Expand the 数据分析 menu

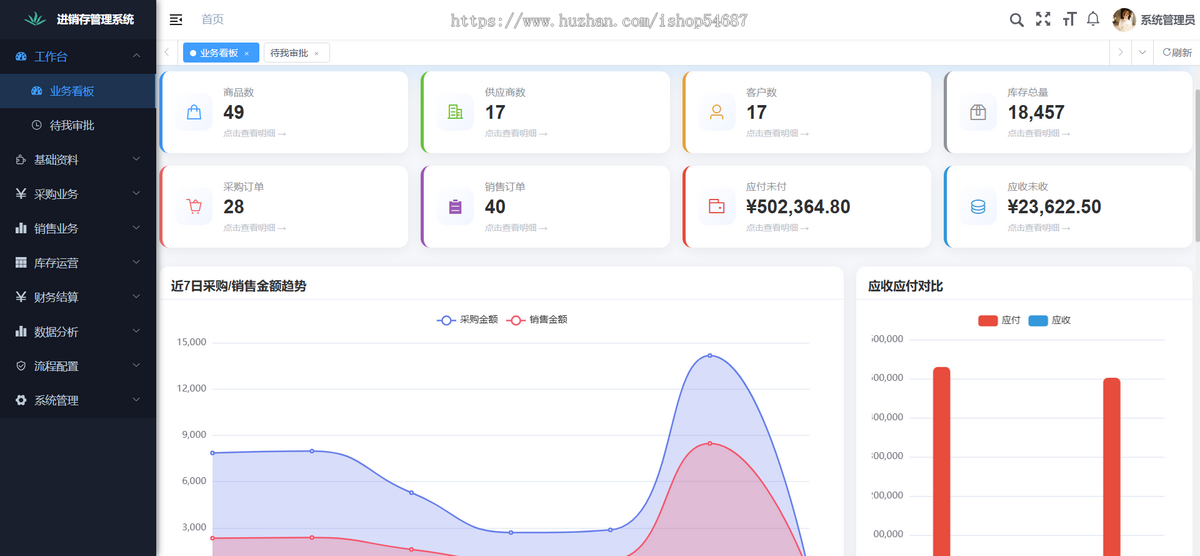78,331
